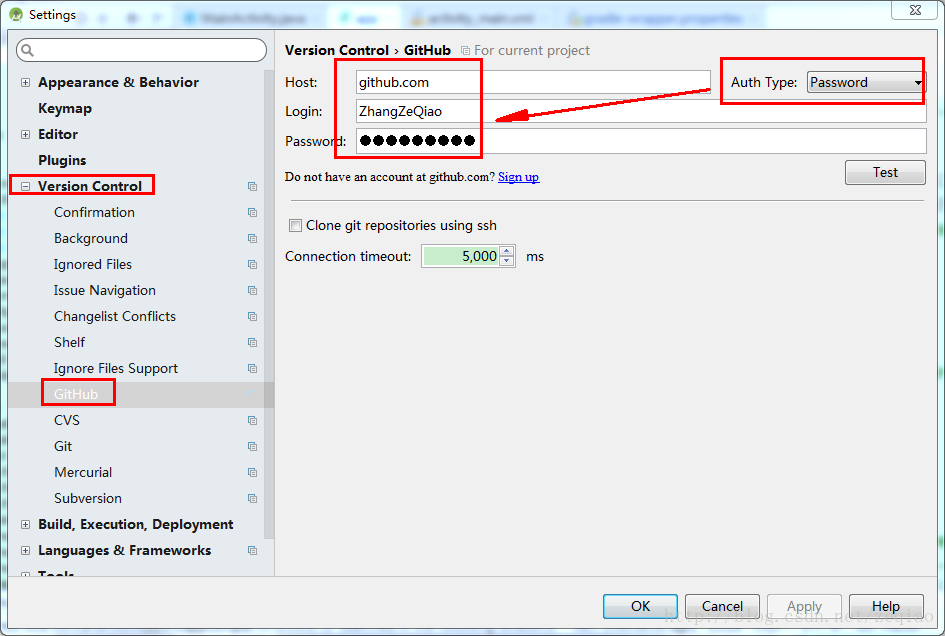Click the settings tree vertical scrollbar
This screenshot has width=945, height=636.
[x=269, y=304]
